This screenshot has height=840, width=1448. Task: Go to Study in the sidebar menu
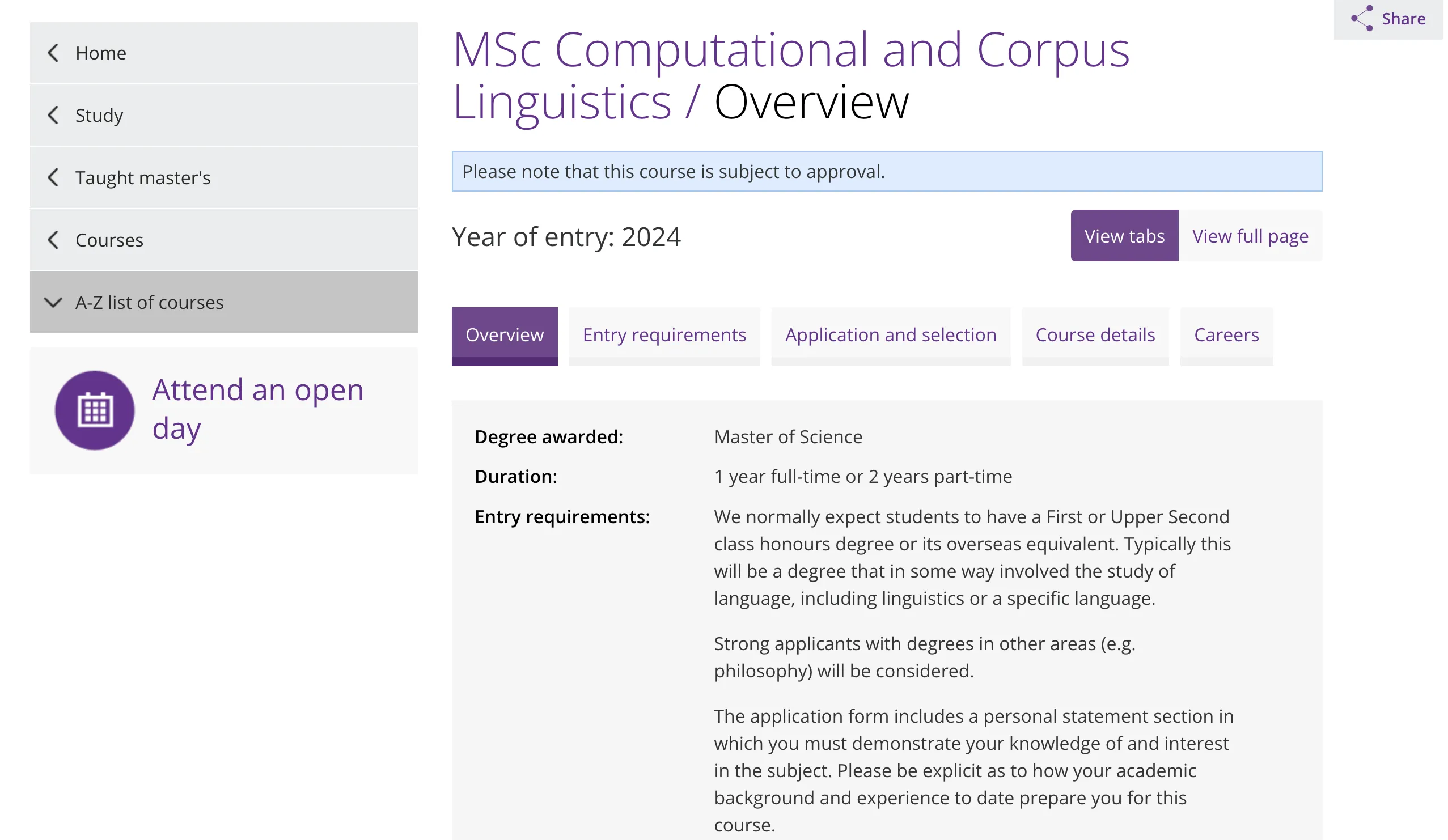pyautogui.click(x=99, y=116)
